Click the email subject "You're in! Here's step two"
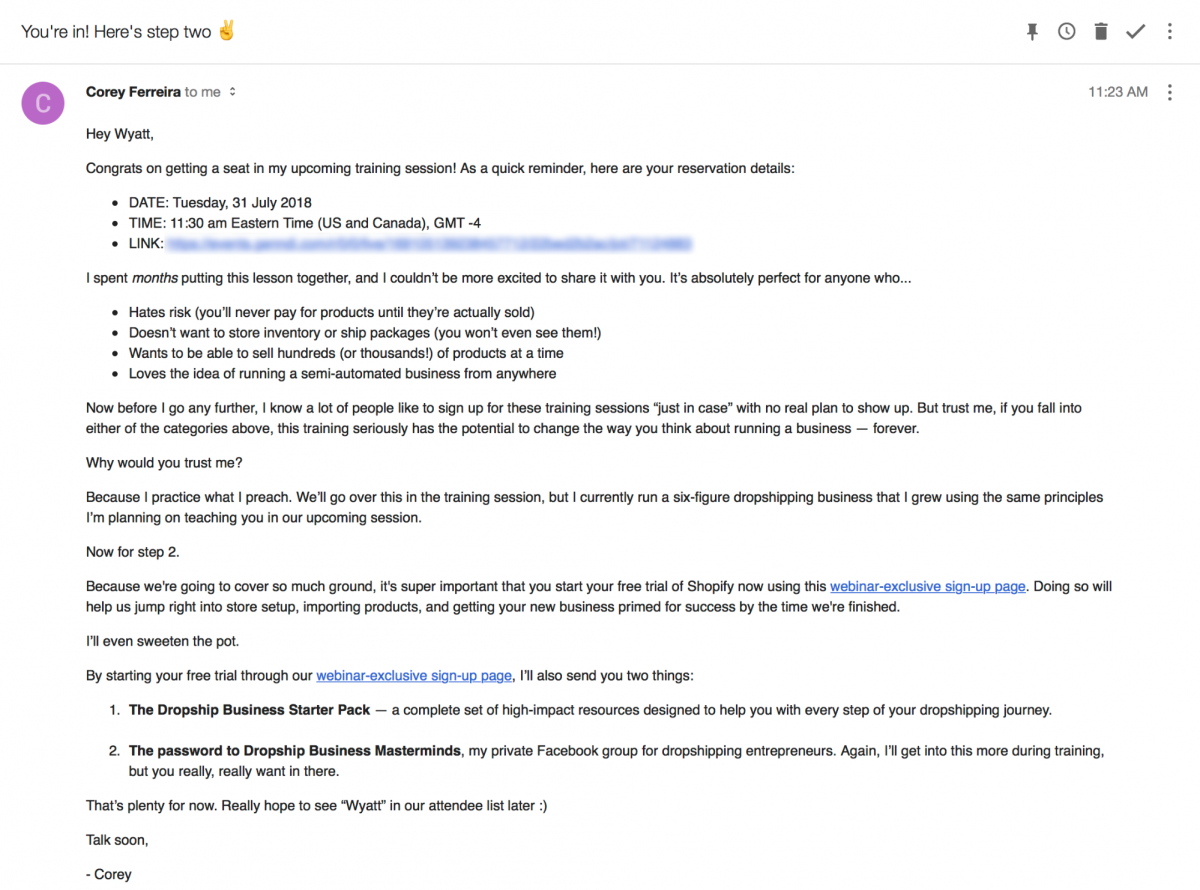Viewport: 1200px width, 890px height. pos(116,32)
